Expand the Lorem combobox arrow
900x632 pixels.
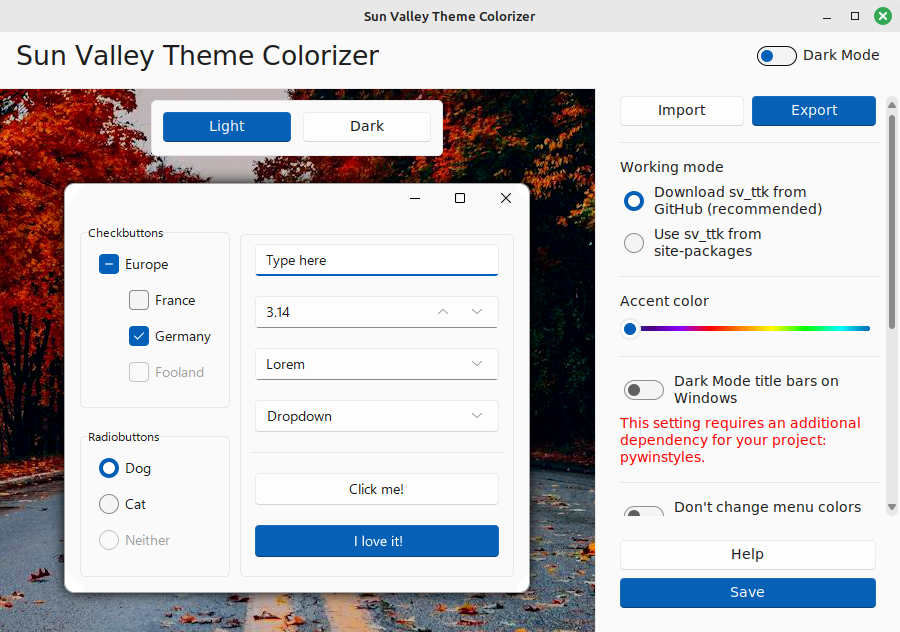pos(477,364)
